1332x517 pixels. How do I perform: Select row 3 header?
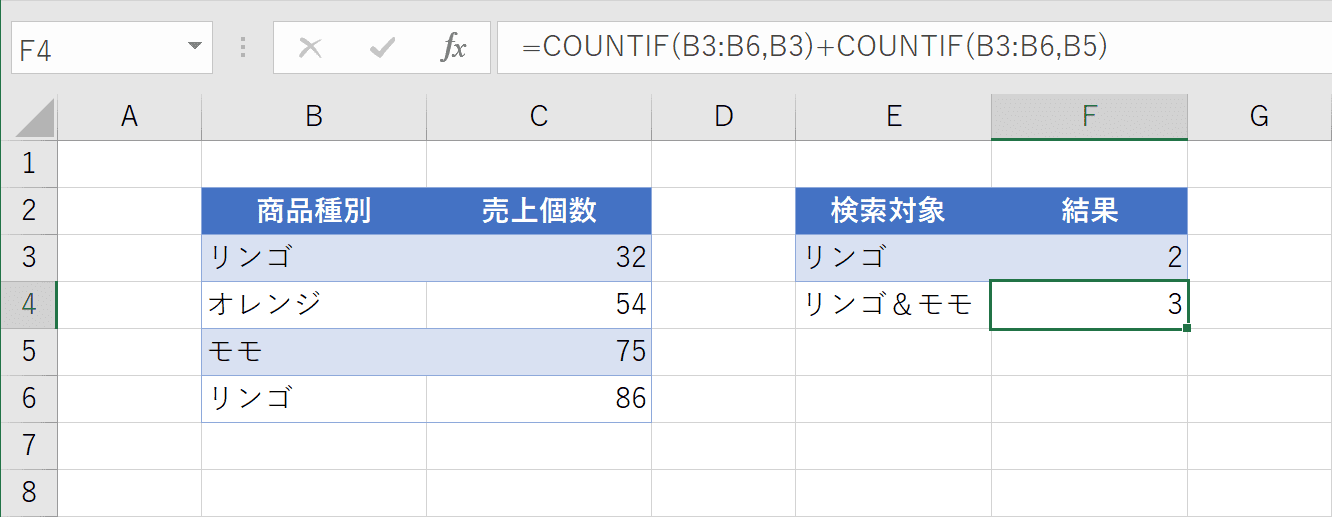click(29, 257)
